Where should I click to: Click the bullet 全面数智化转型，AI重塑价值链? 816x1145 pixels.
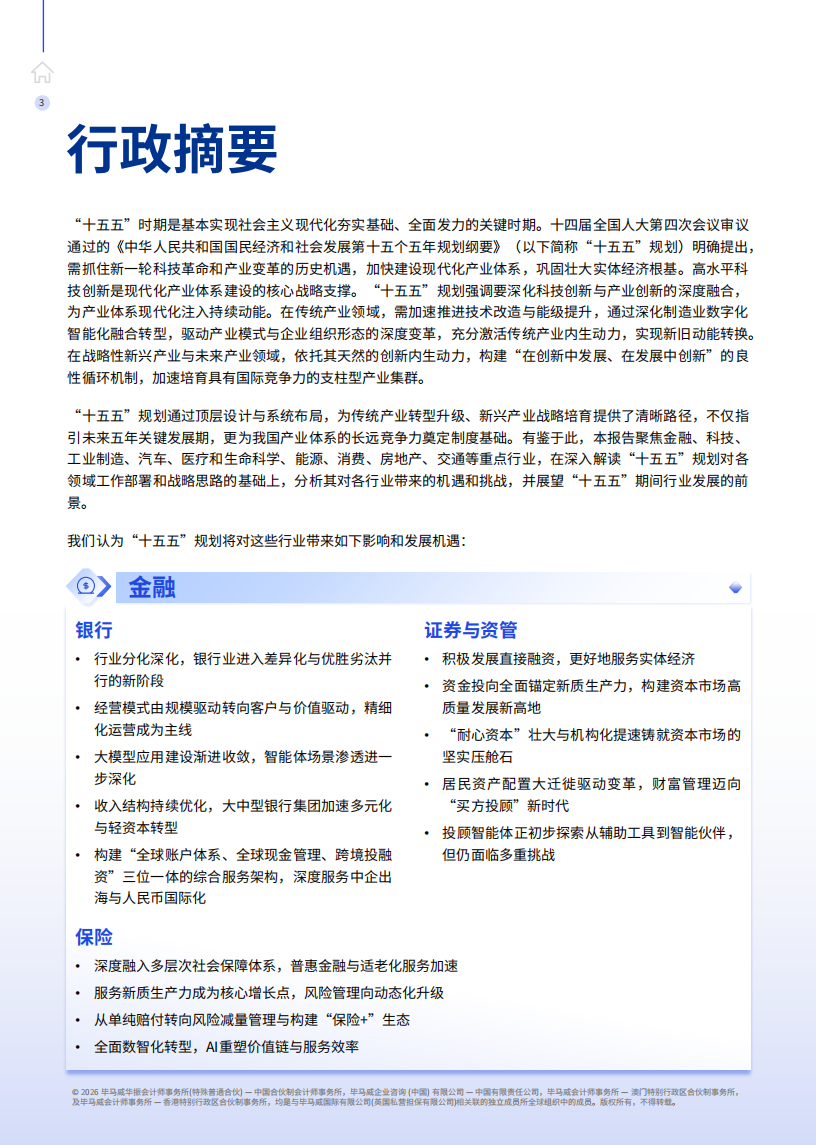point(226,1047)
